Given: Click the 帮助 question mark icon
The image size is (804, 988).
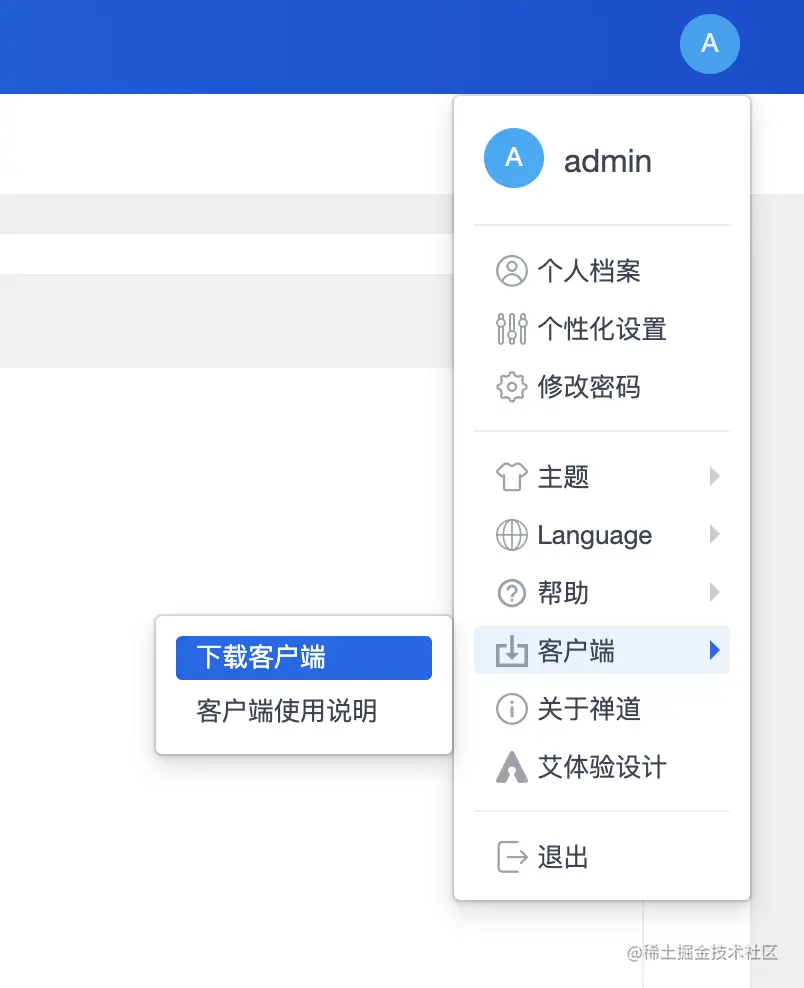Looking at the screenshot, I should click(512, 593).
